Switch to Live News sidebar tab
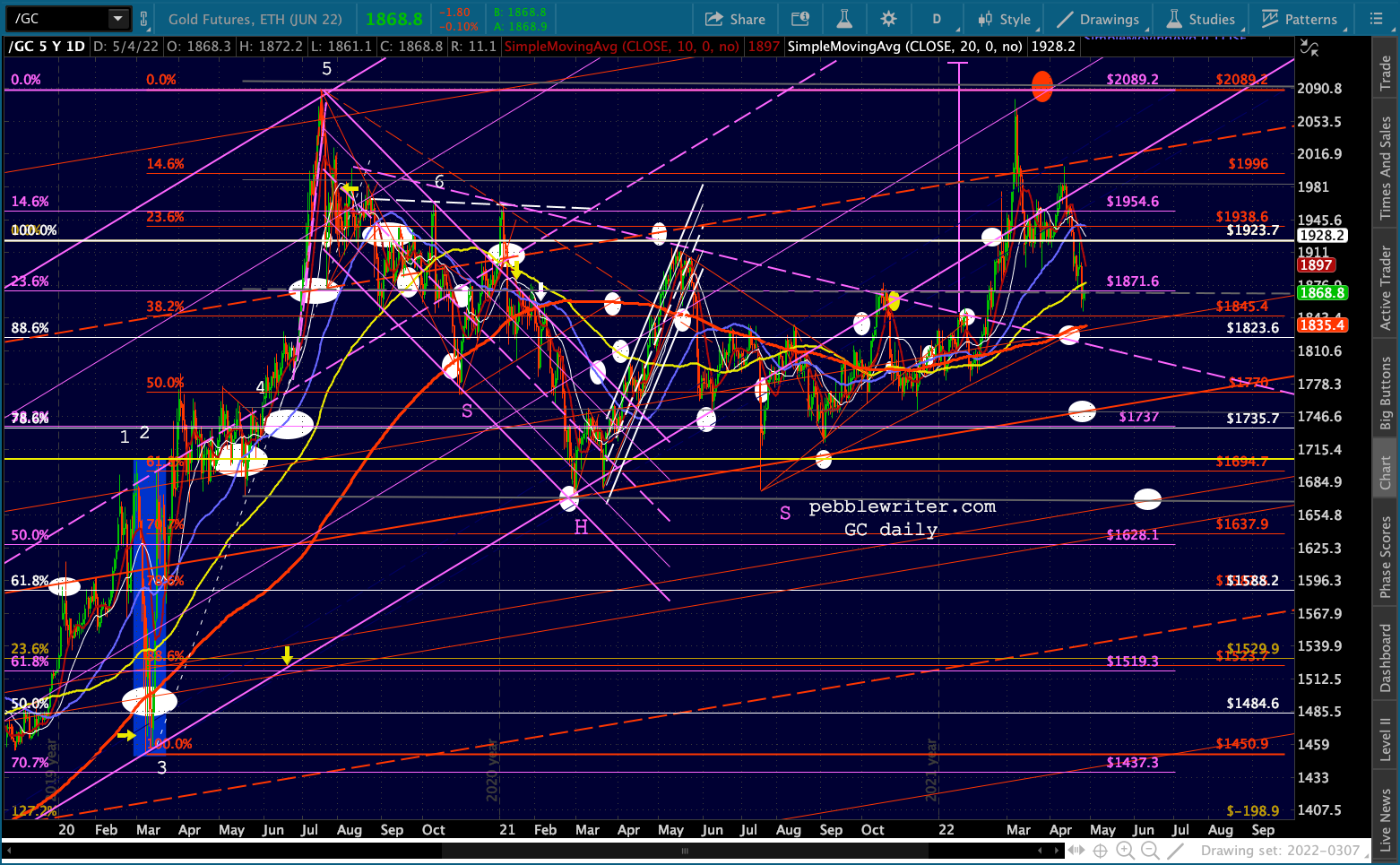Image resolution: width=1400 pixels, height=865 pixels. (x=1386, y=819)
